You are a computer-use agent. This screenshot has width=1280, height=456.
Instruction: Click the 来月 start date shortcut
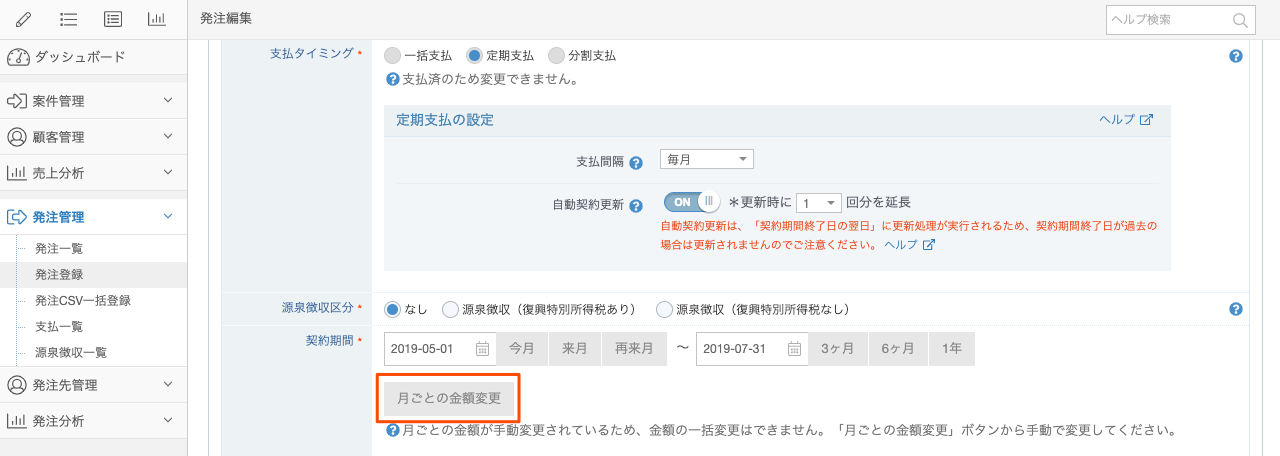[x=574, y=349]
